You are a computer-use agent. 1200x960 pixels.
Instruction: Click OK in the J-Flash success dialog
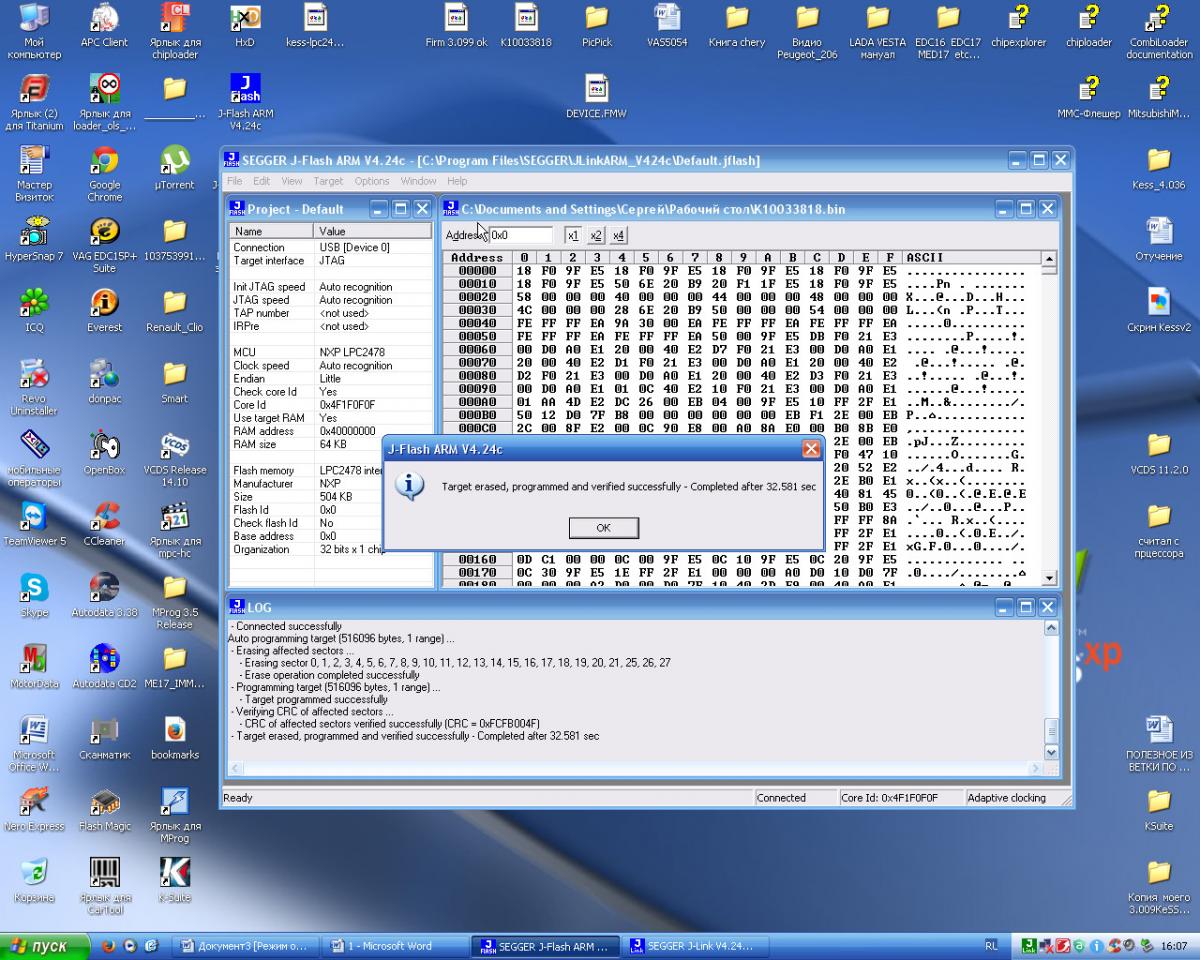[x=603, y=527]
